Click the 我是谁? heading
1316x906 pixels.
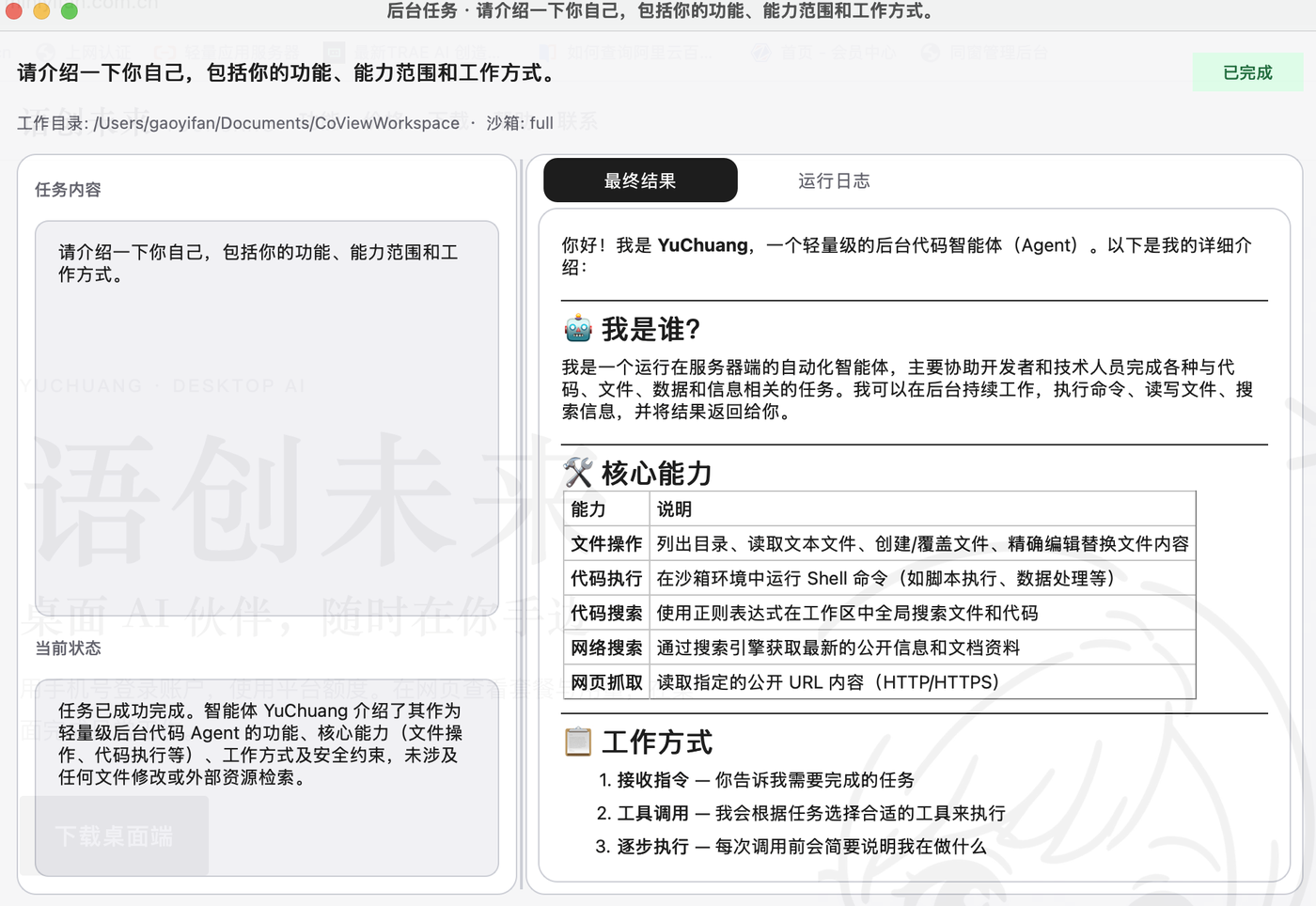pyautogui.click(x=650, y=329)
